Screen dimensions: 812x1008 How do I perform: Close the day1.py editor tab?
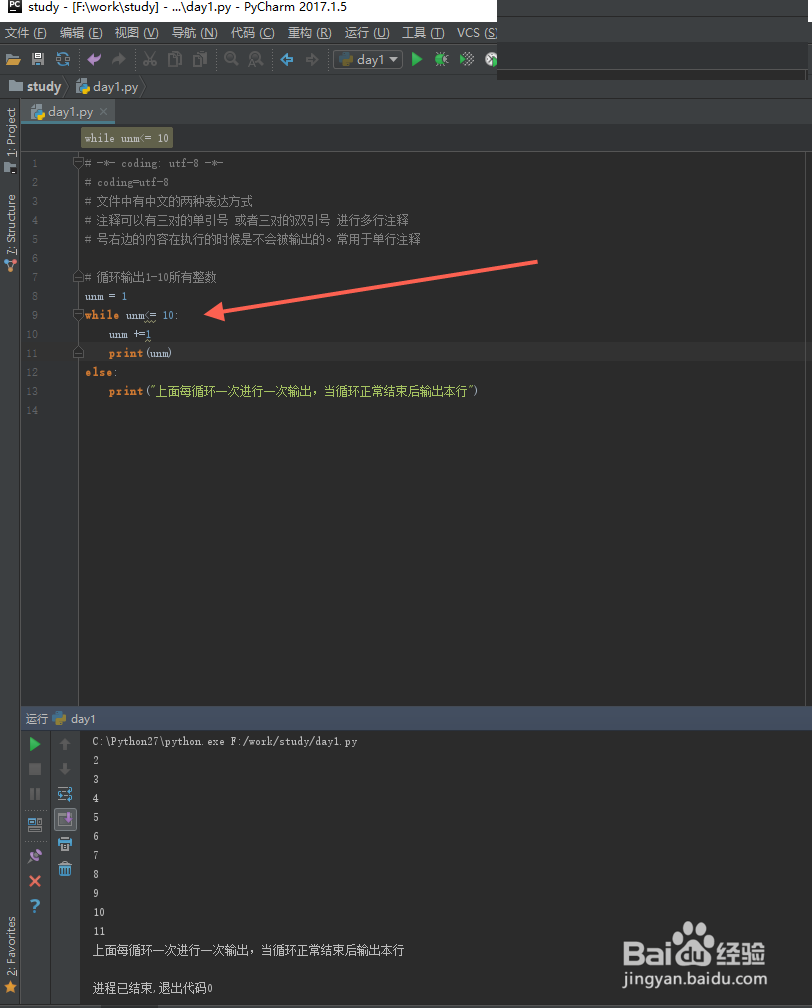click(x=104, y=112)
